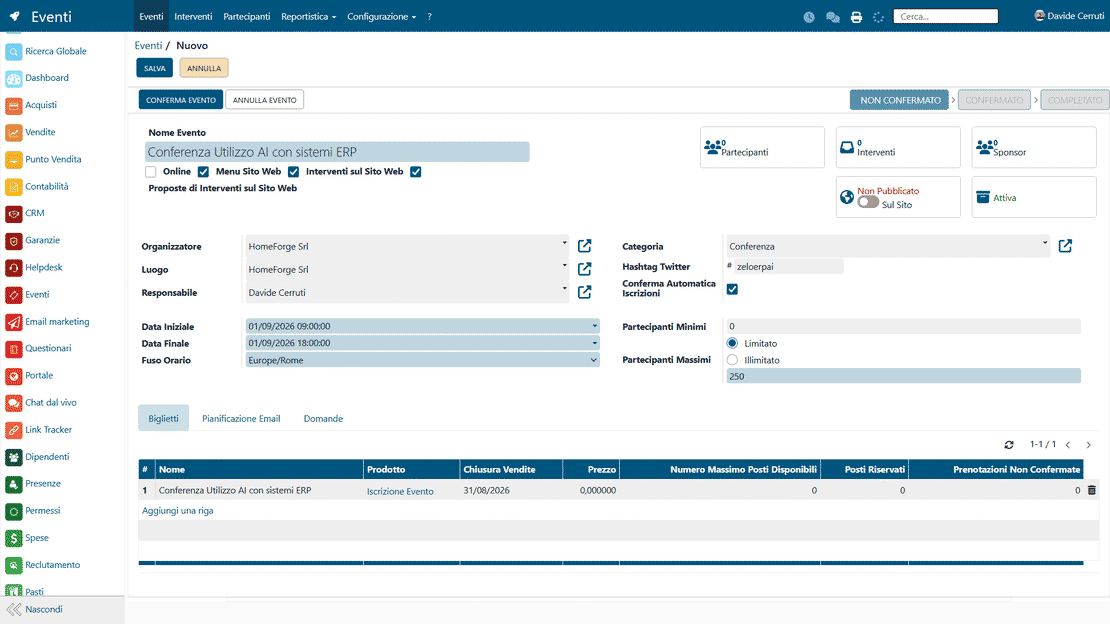The image size is (1110, 624).
Task: Open Iscrizione Evento product link
Action: (400, 491)
